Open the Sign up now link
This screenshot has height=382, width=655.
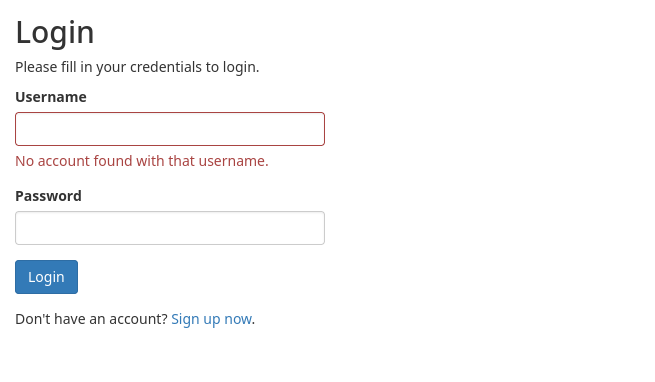(x=211, y=319)
